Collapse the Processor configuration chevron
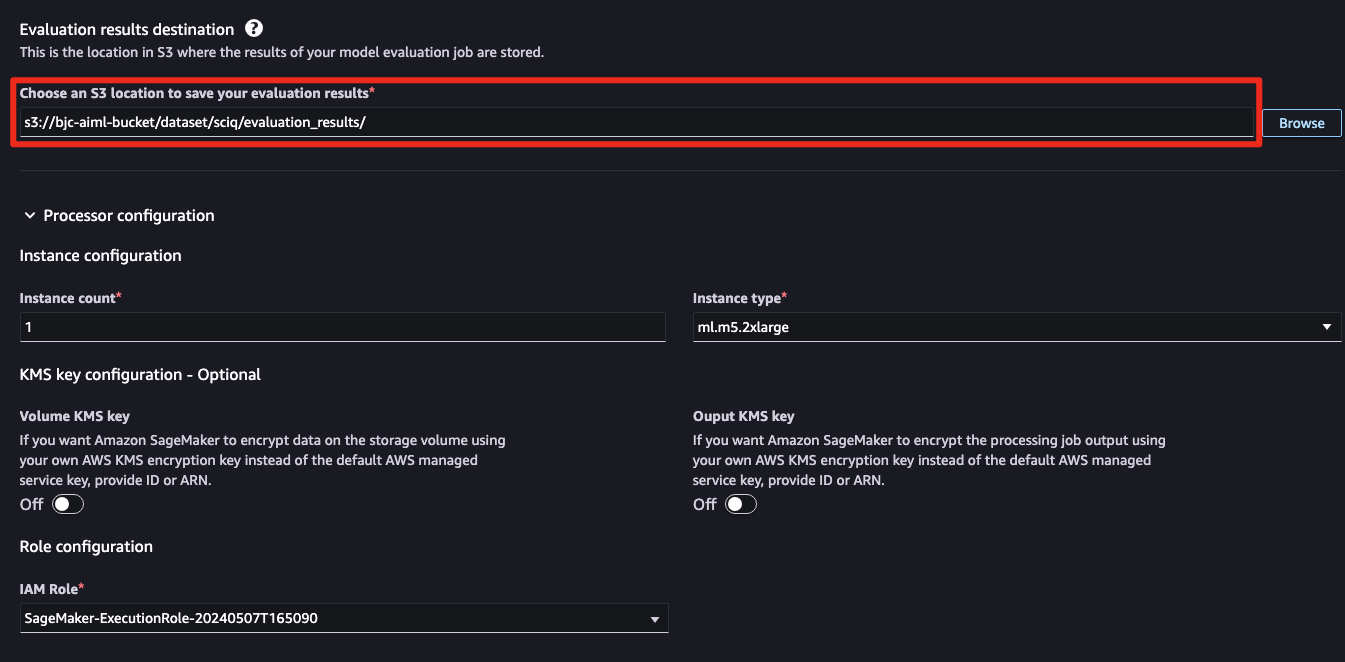 pos(27,216)
